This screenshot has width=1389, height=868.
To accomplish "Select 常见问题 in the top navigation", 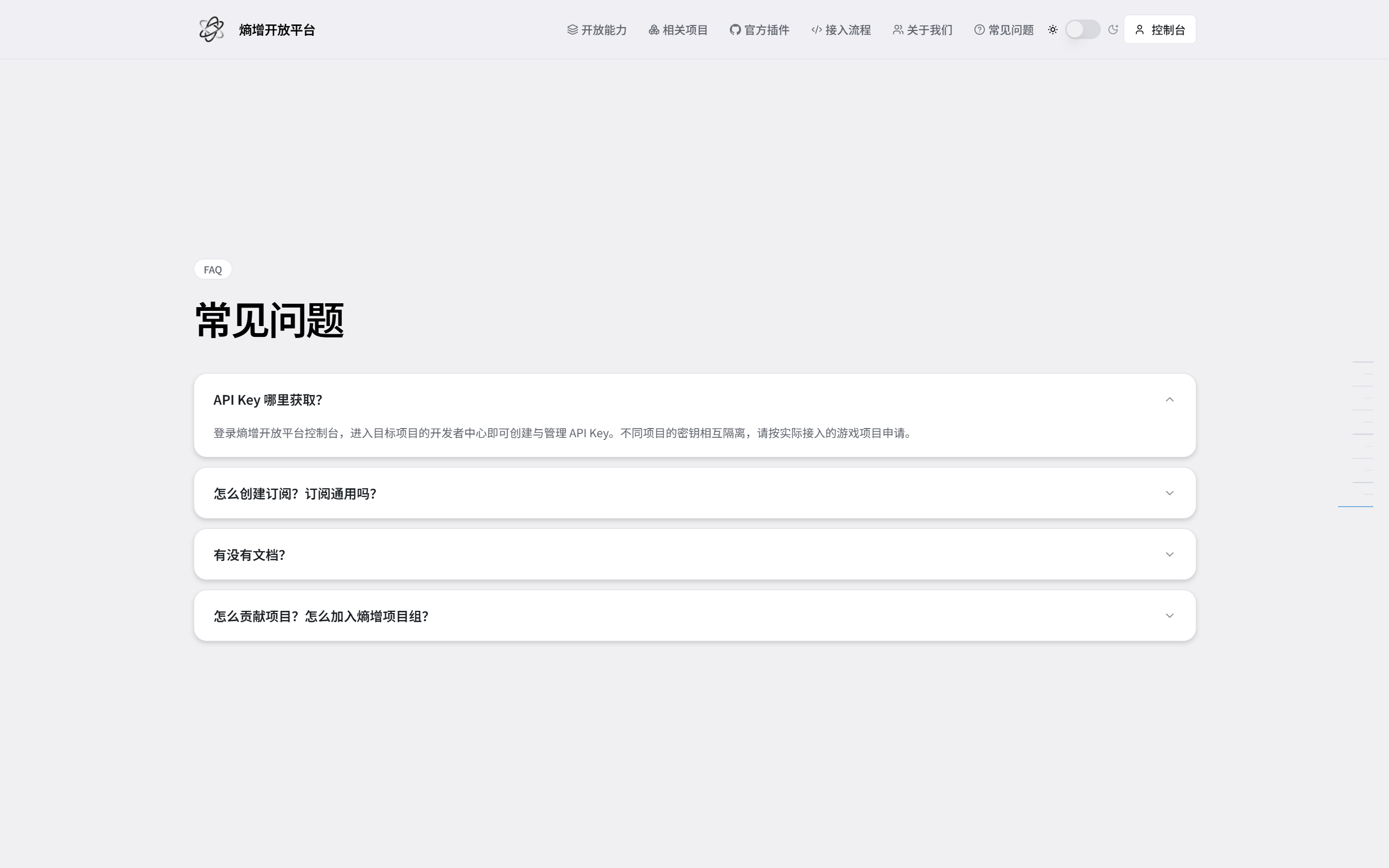I will tap(1004, 30).
